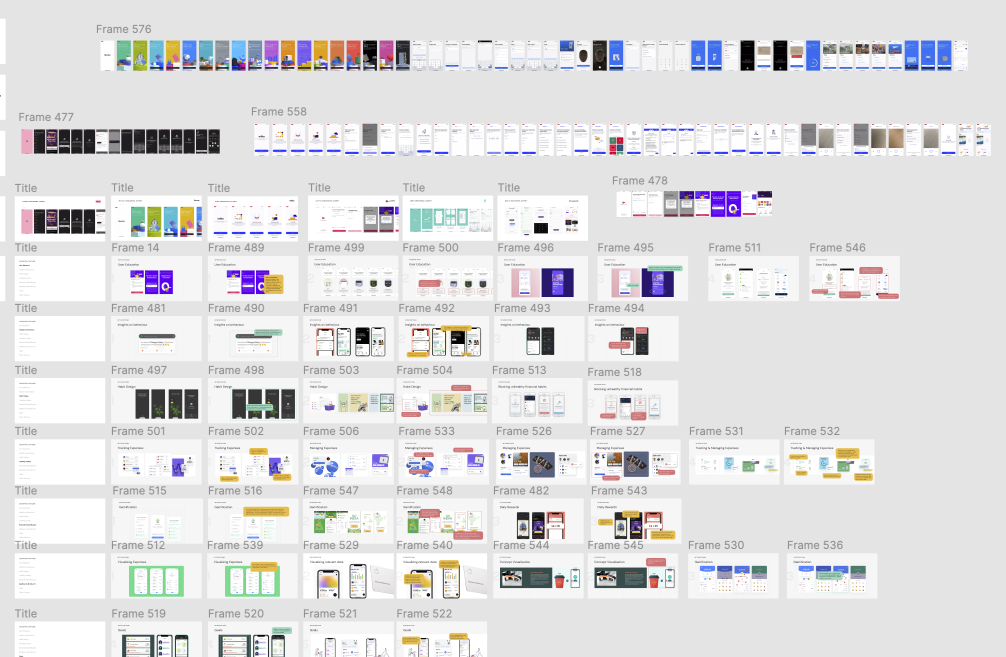Select the Frame 491 phone mockups

coord(348,339)
